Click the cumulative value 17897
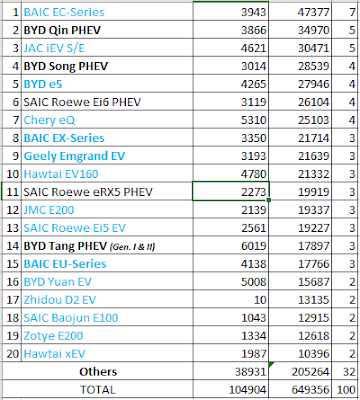The width and height of the screenshot is (360, 400). coord(300,246)
